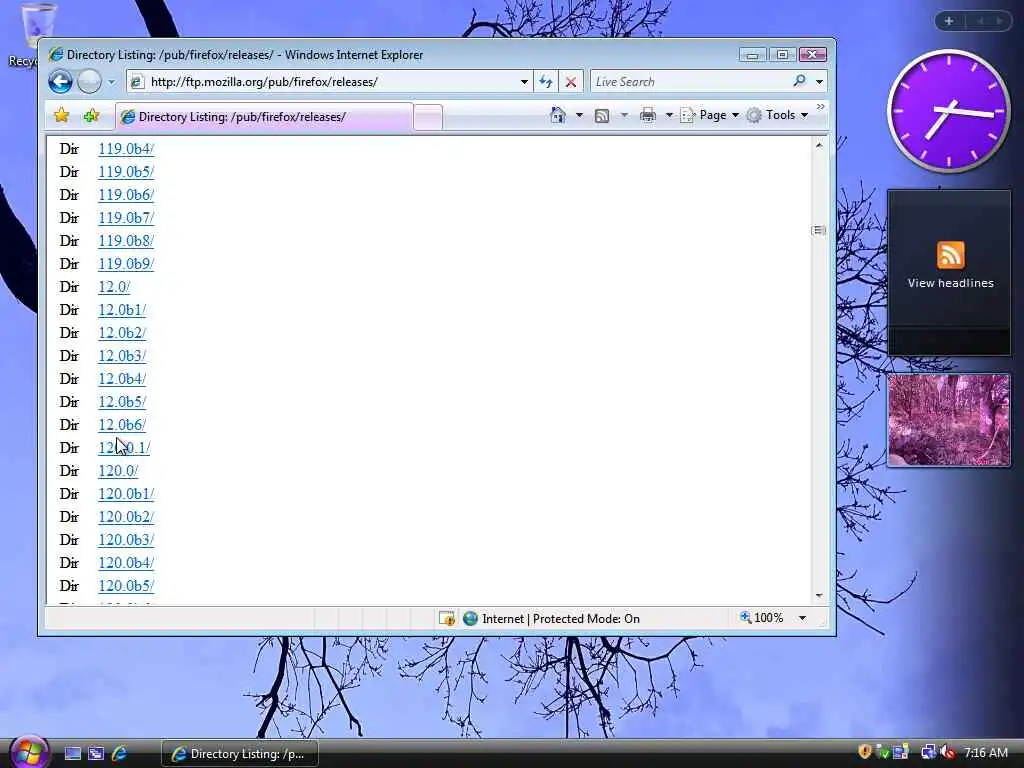Expand the zoom level dropdown arrow
Screen dimensions: 1024x768
802,618
